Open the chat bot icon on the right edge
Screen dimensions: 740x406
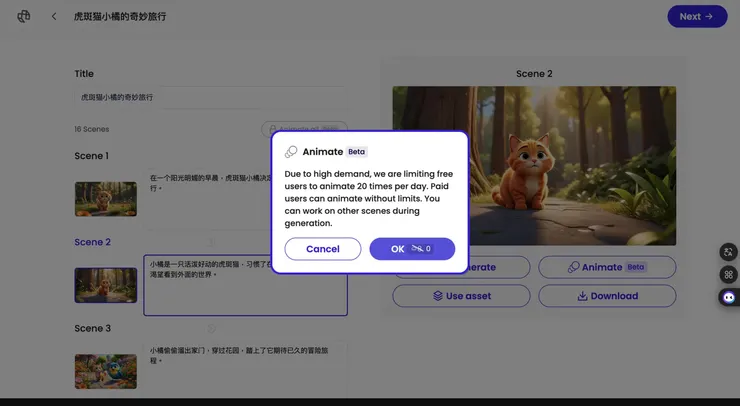729,297
